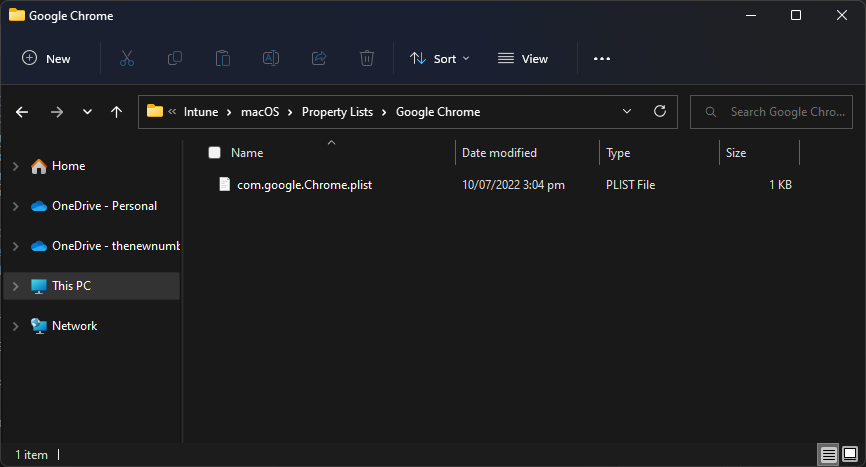866x467 pixels.
Task: Sort by Name column header
Action: (247, 153)
